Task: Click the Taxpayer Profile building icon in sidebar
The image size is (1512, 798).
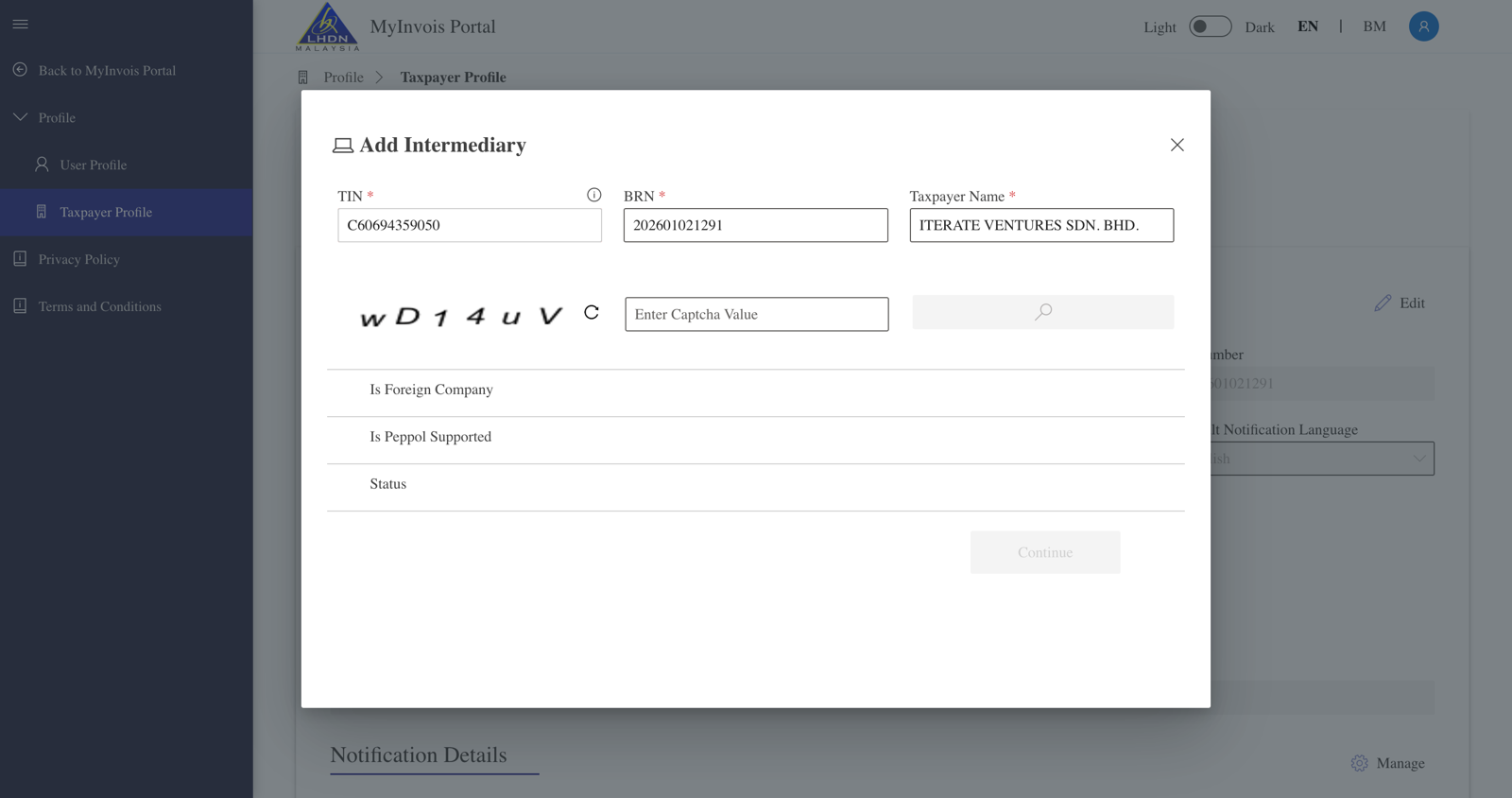Action: tap(42, 212)
